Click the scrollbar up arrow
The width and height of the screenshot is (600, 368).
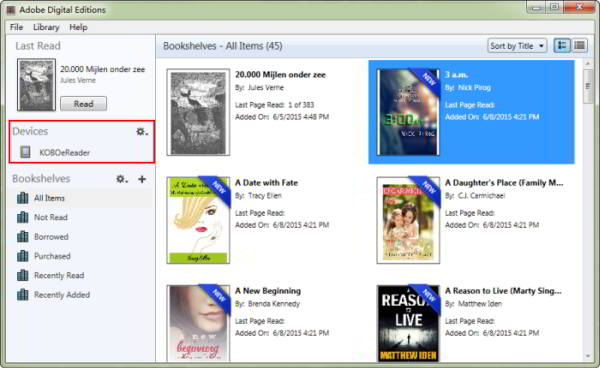click(588, 64)
